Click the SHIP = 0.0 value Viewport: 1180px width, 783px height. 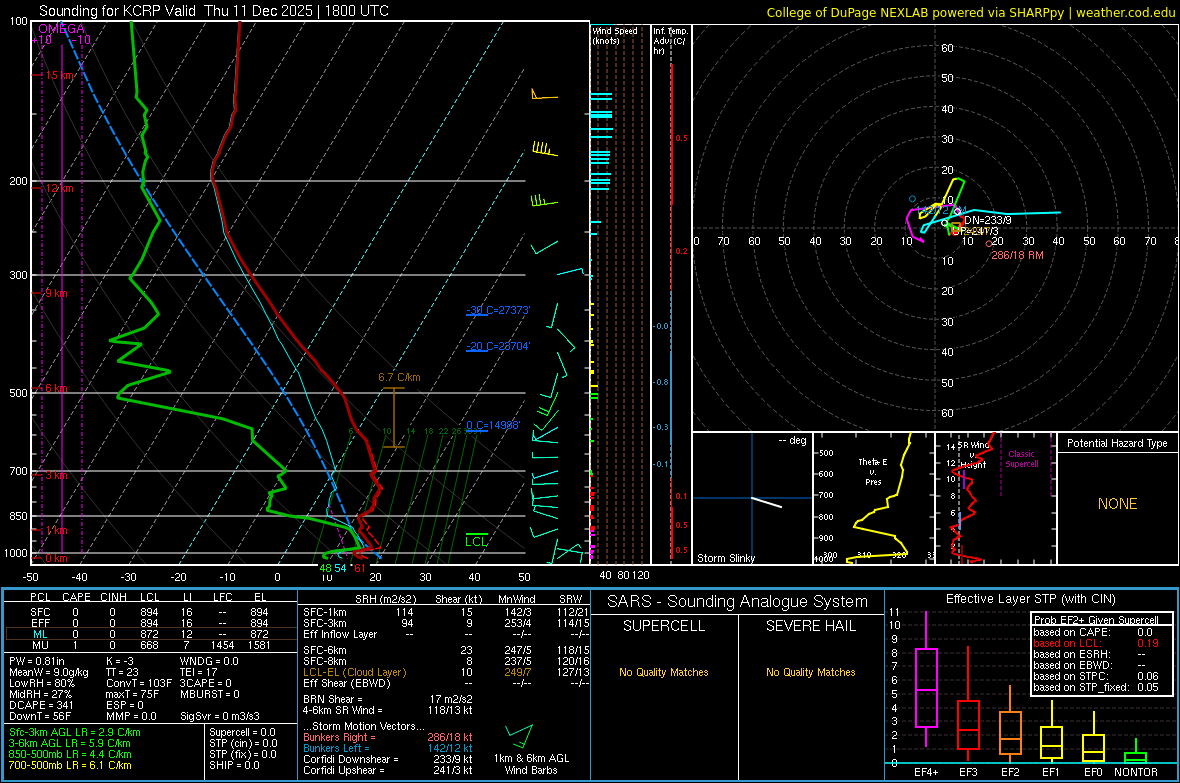tap(234, 765)
